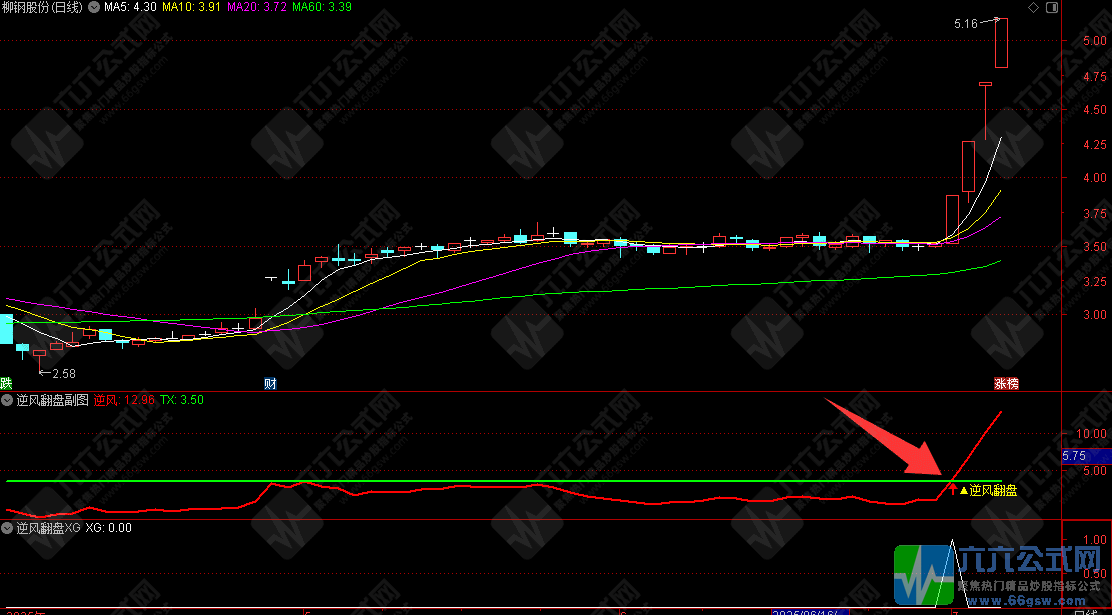Screen dimensions: 1112x615
Task: Click the red up-arrow 逆风翻盘 signal
Action: coord(952,489)
